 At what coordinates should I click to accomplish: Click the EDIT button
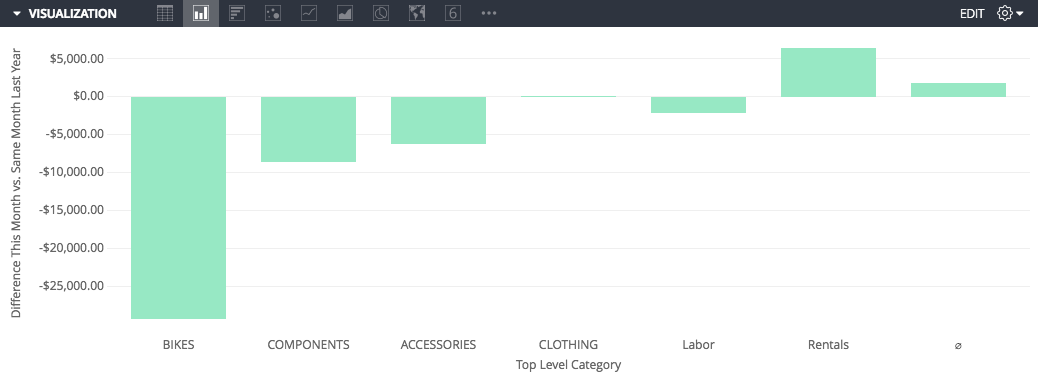point(972,13)
